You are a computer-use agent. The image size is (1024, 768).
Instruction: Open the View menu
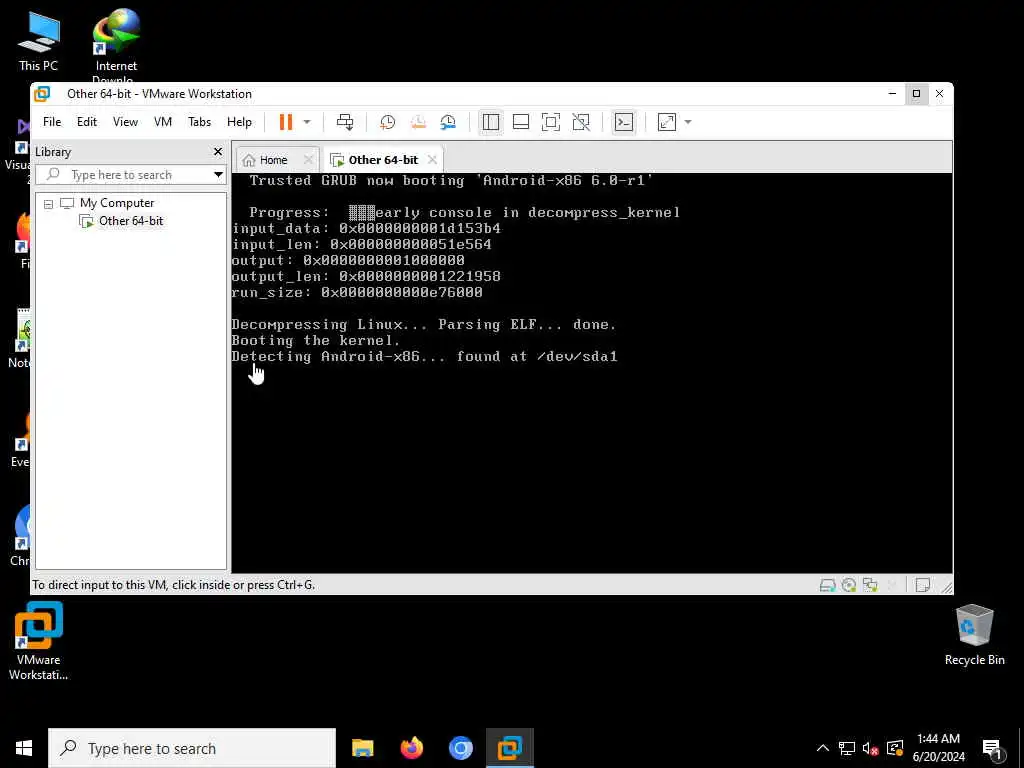[125, 122]
